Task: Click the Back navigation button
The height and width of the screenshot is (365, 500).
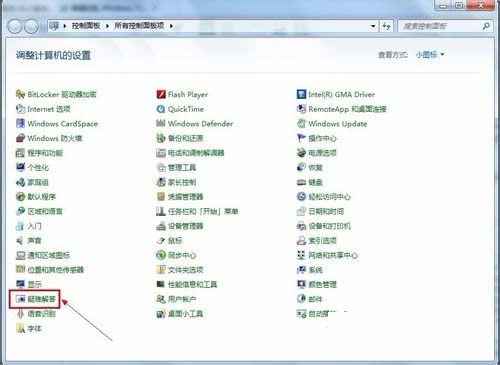Action: coord(15,26)
